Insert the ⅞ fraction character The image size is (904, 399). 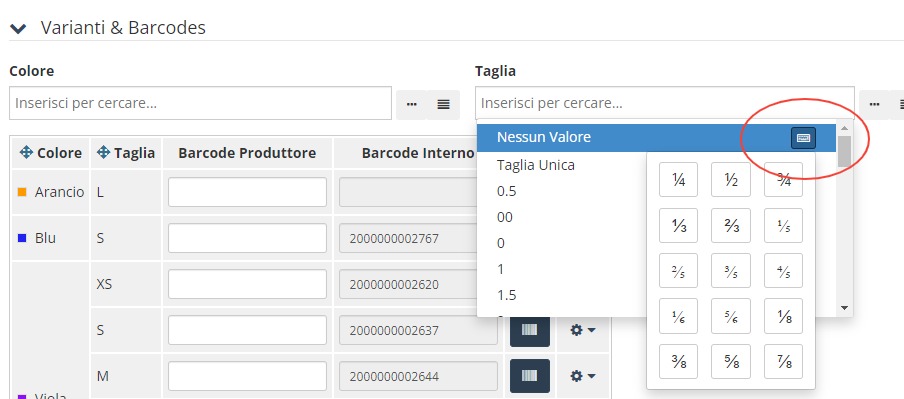pyautogui.click(x=784, y=362)
